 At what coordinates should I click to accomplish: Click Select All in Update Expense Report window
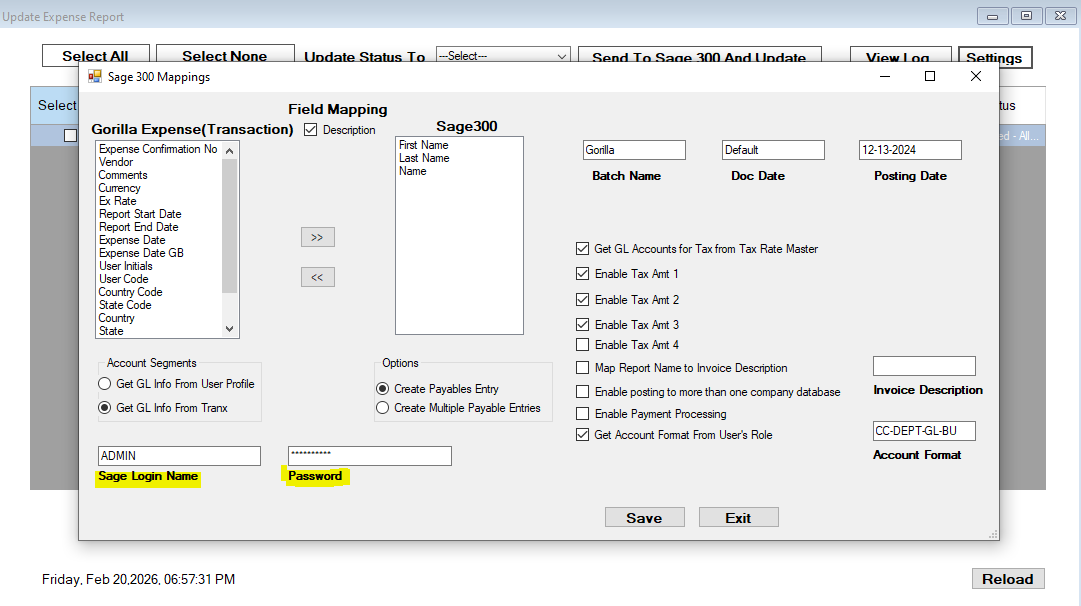point(96,55)
